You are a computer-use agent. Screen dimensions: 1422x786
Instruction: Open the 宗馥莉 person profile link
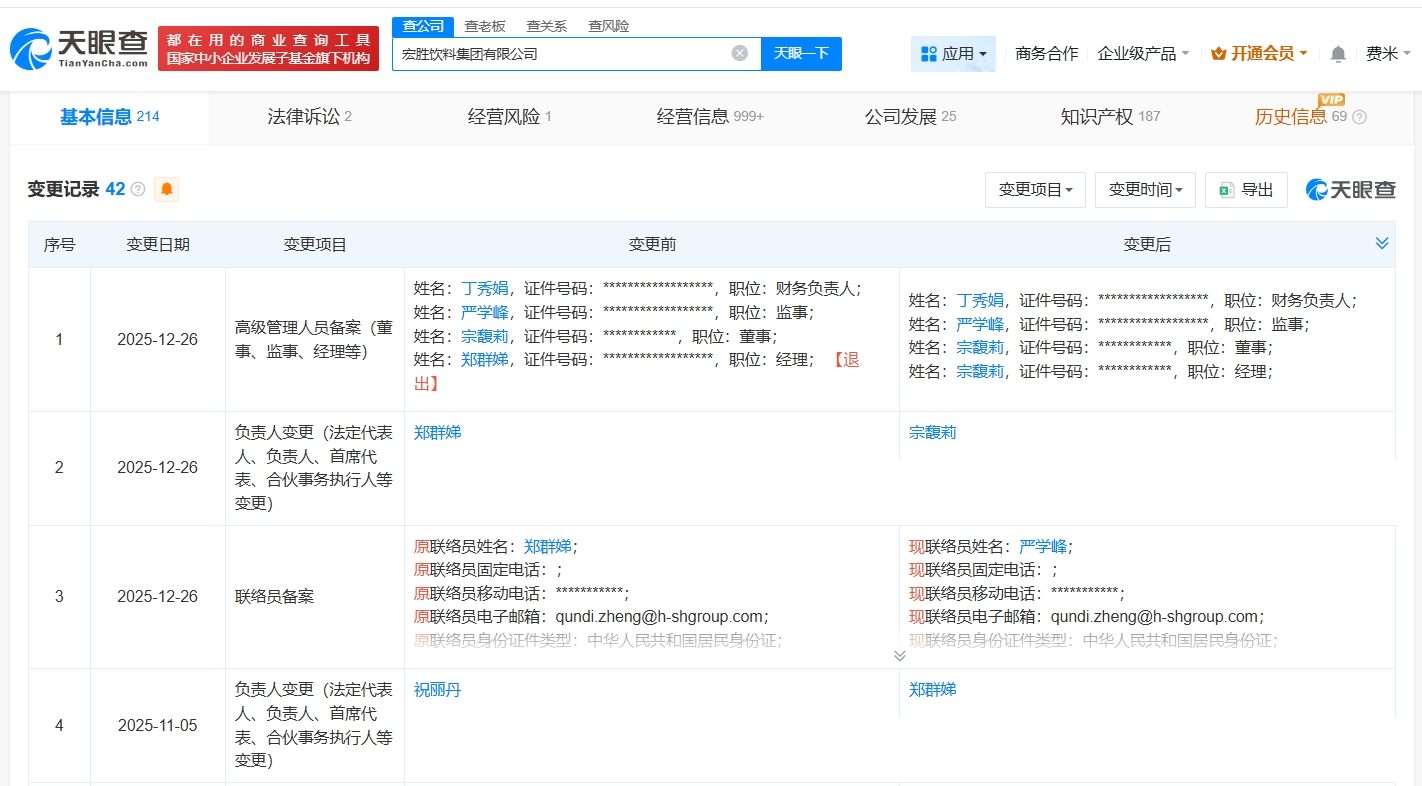point(932,432)
